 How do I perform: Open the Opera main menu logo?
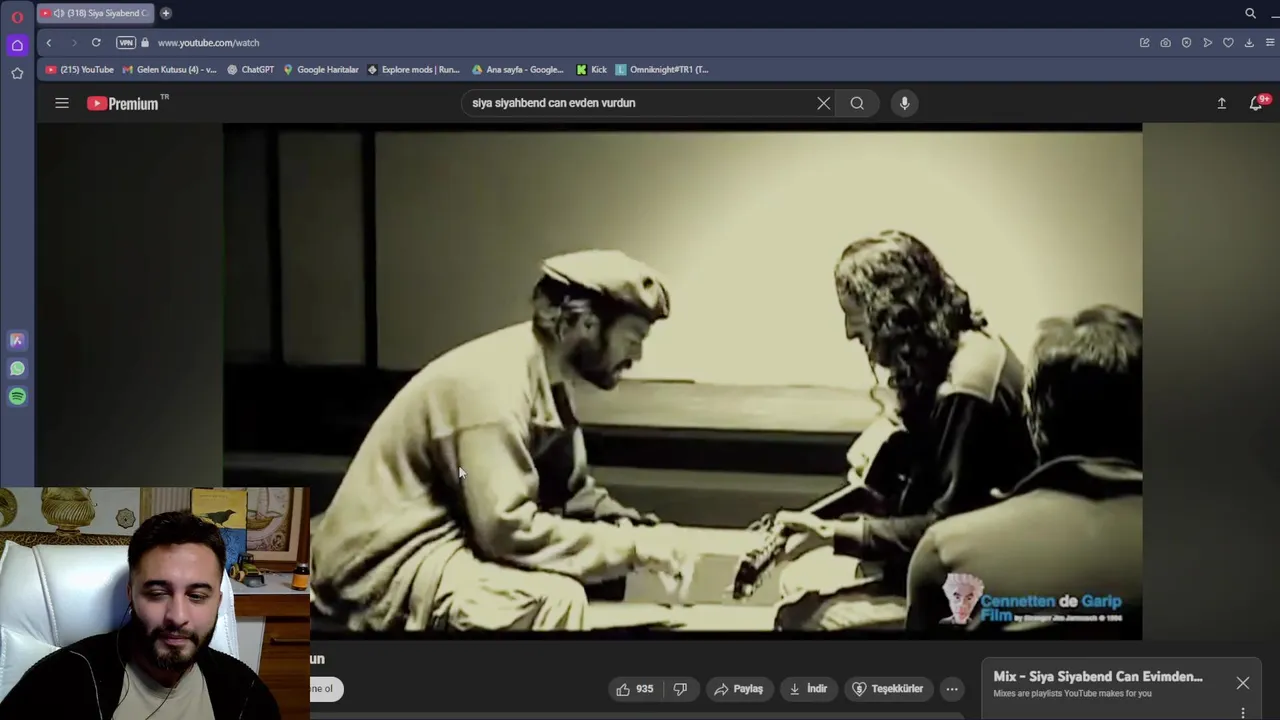17,16
